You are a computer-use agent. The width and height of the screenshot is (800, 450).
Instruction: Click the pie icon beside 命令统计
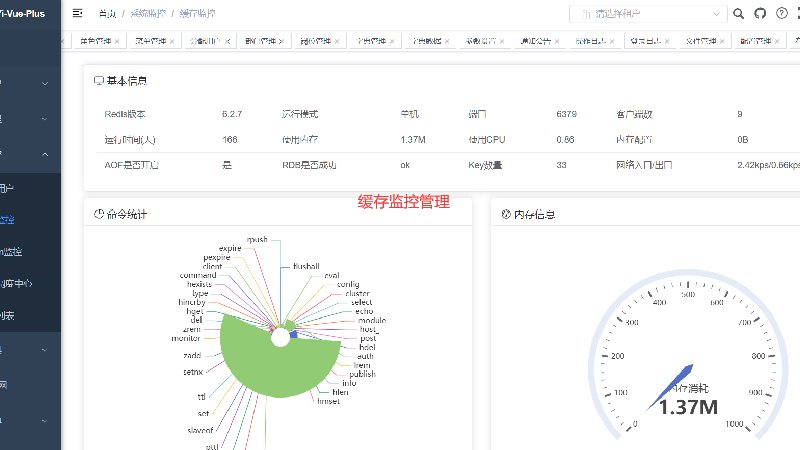99,214
